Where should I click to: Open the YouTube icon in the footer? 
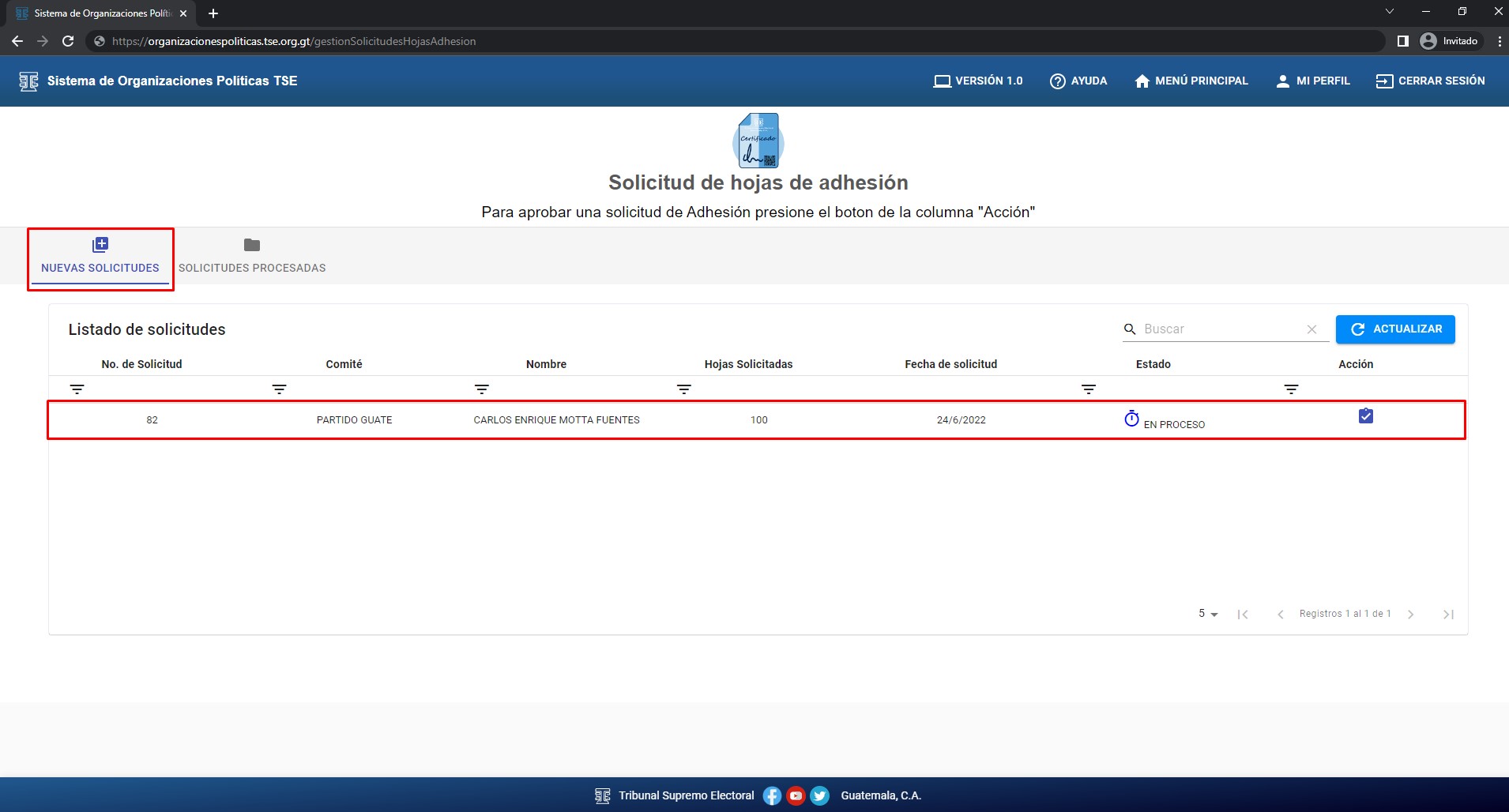(796, 795)
